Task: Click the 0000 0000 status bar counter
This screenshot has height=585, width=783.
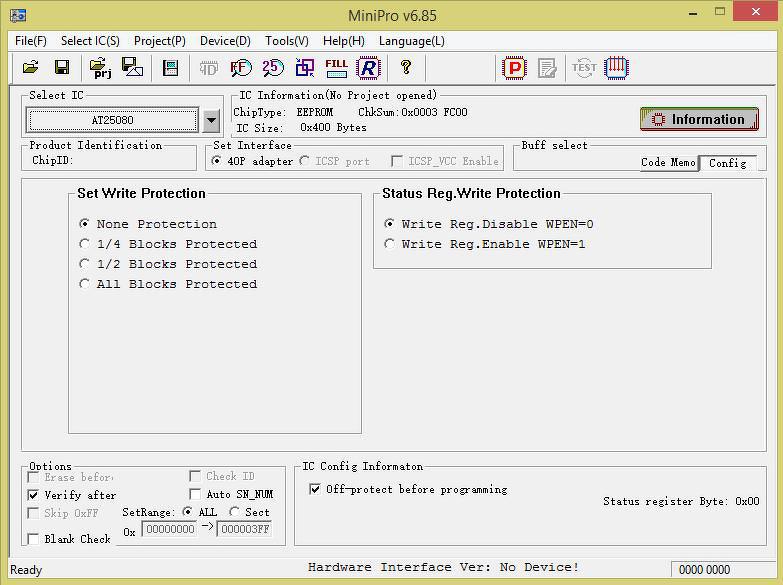Action: click(705, 570)
